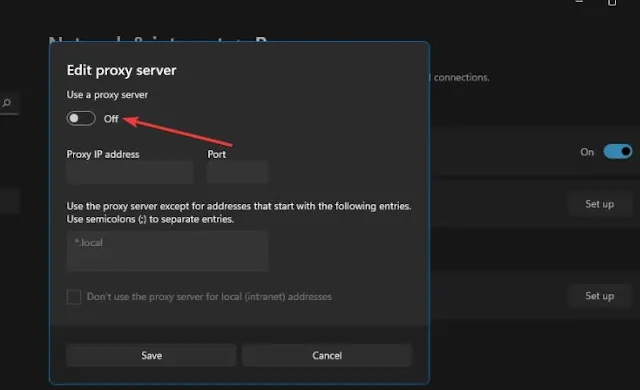Click the Port input field
640x390 pixels.
238,172
